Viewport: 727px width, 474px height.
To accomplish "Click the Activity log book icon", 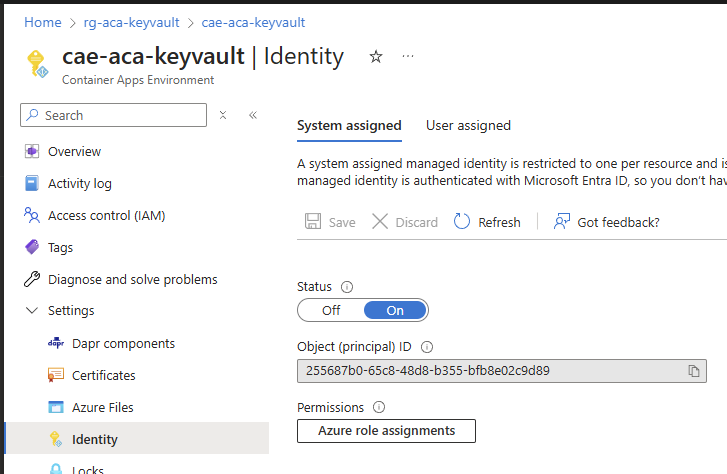I will coord(32,183).
